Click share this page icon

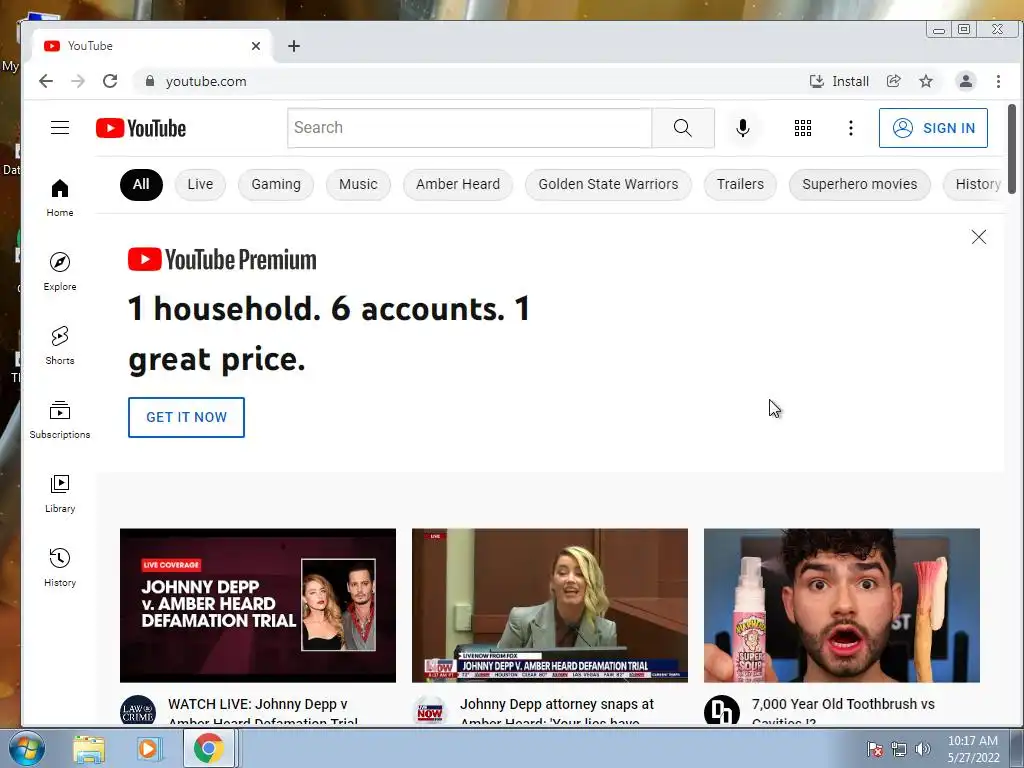click(x=893, y=81)
